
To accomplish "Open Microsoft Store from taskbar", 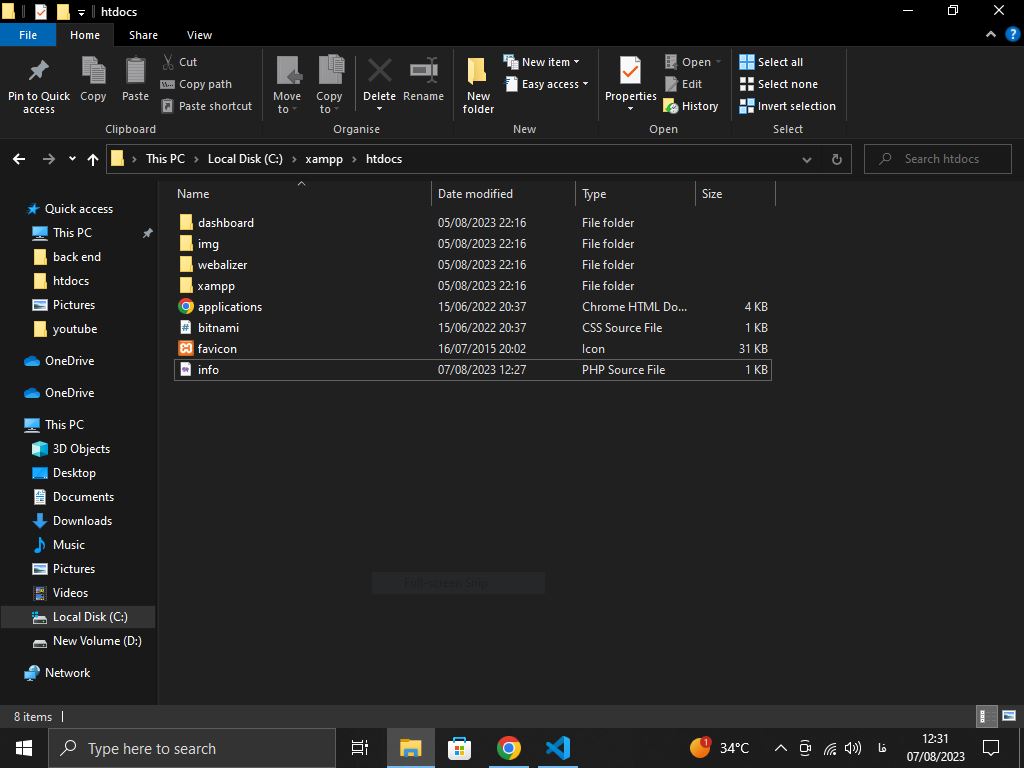I will click(x=459, y=748).
